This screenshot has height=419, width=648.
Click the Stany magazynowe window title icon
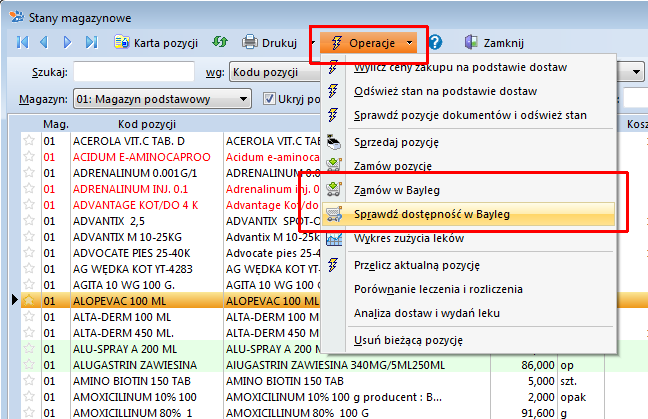pyautogui.click(x=17, y=17)
